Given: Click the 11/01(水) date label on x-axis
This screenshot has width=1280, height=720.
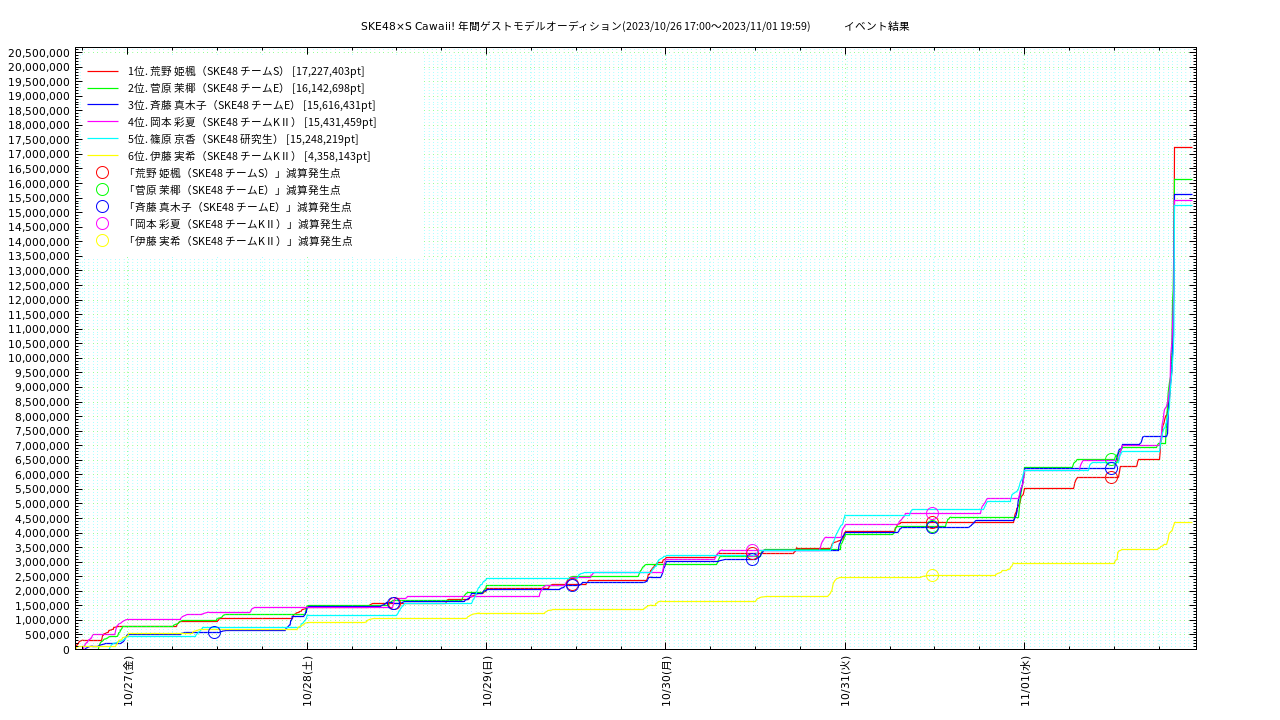Looking at the screenshot, I should point(1025,681).
